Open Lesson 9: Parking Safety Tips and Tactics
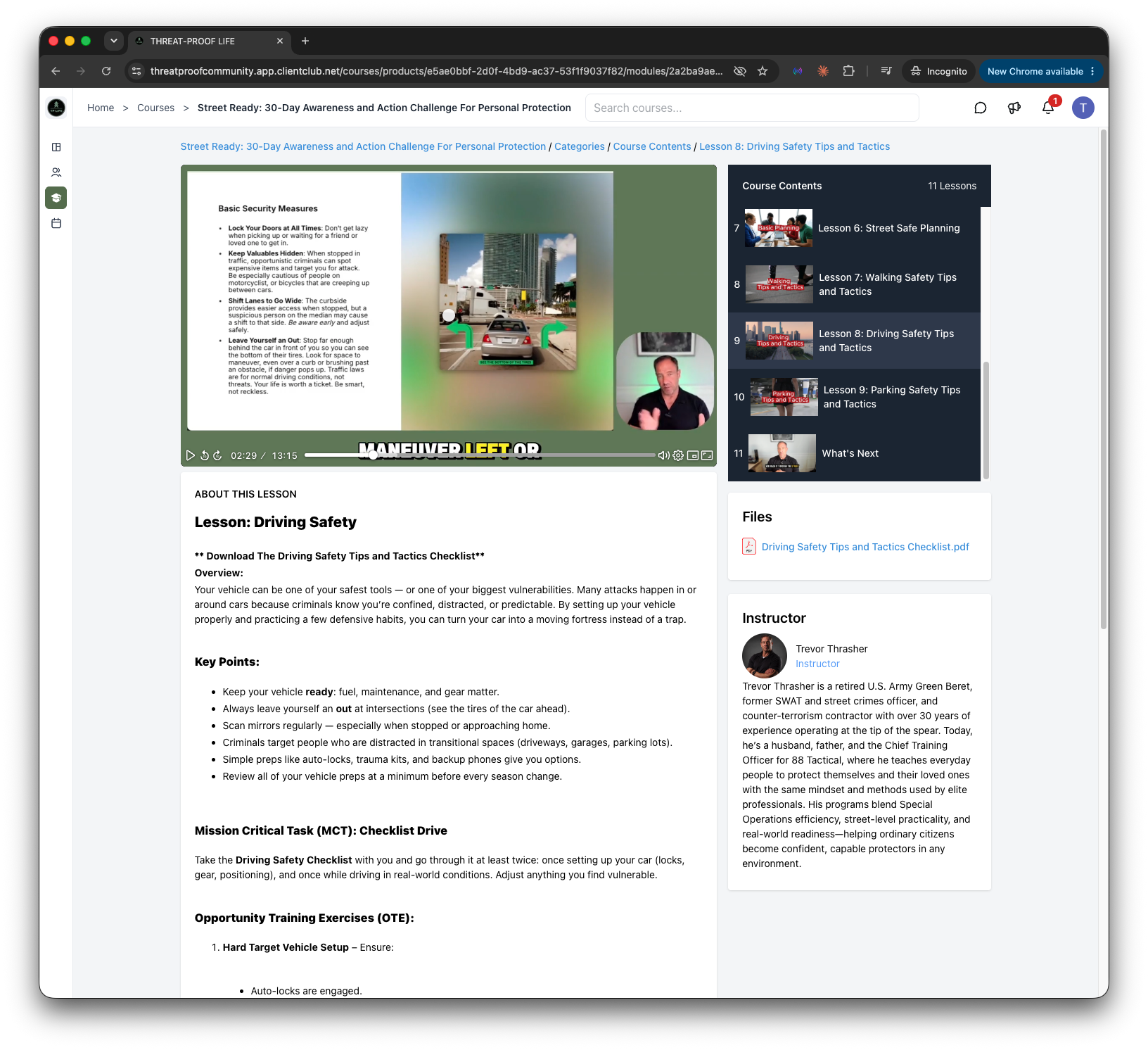Viewport: 1148px width, 1050px height. tap(854, 397)
